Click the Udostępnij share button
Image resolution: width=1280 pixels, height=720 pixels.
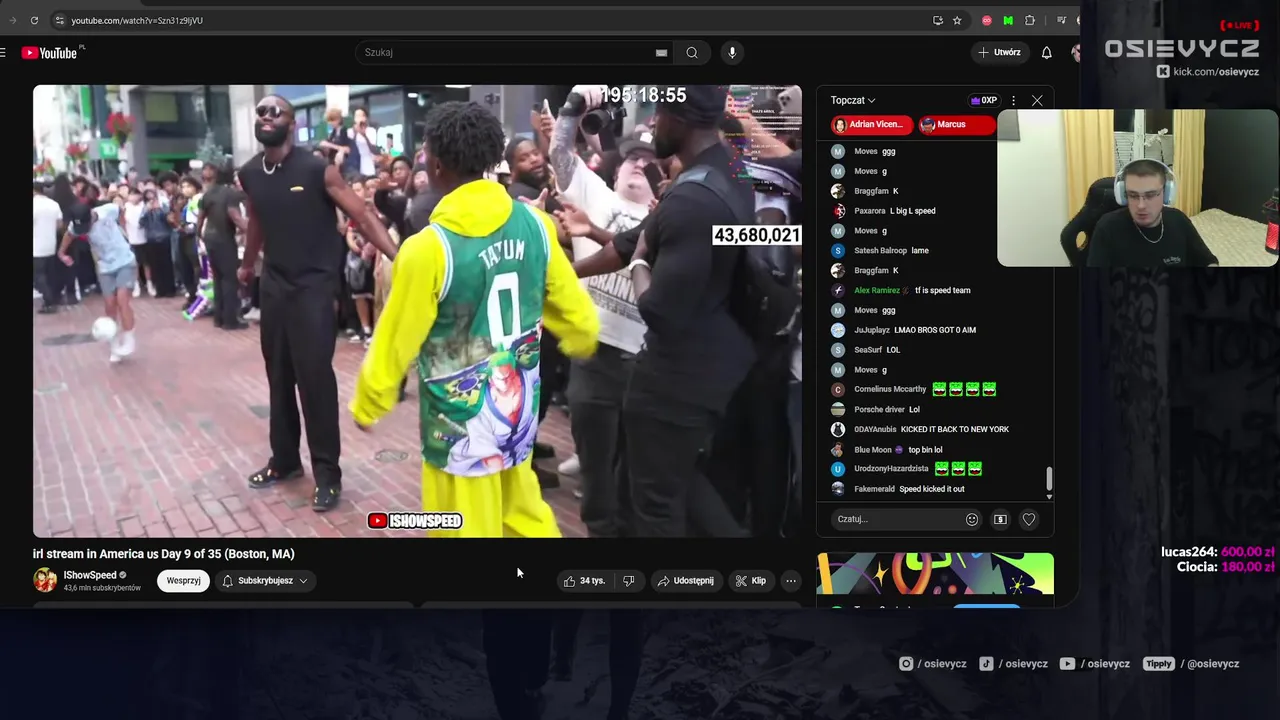click(x=685, y=580)
